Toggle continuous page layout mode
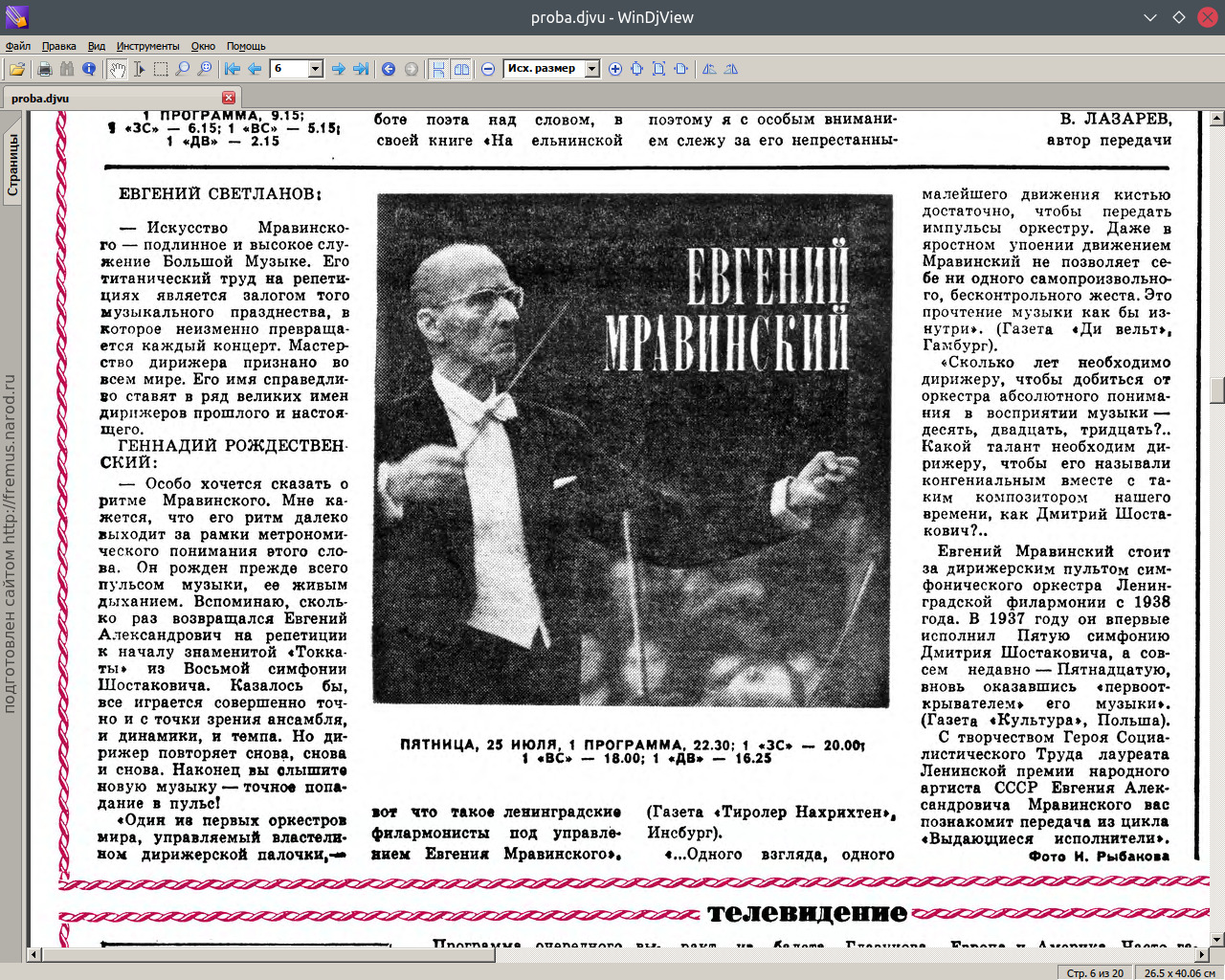 [x=438, y=69]
